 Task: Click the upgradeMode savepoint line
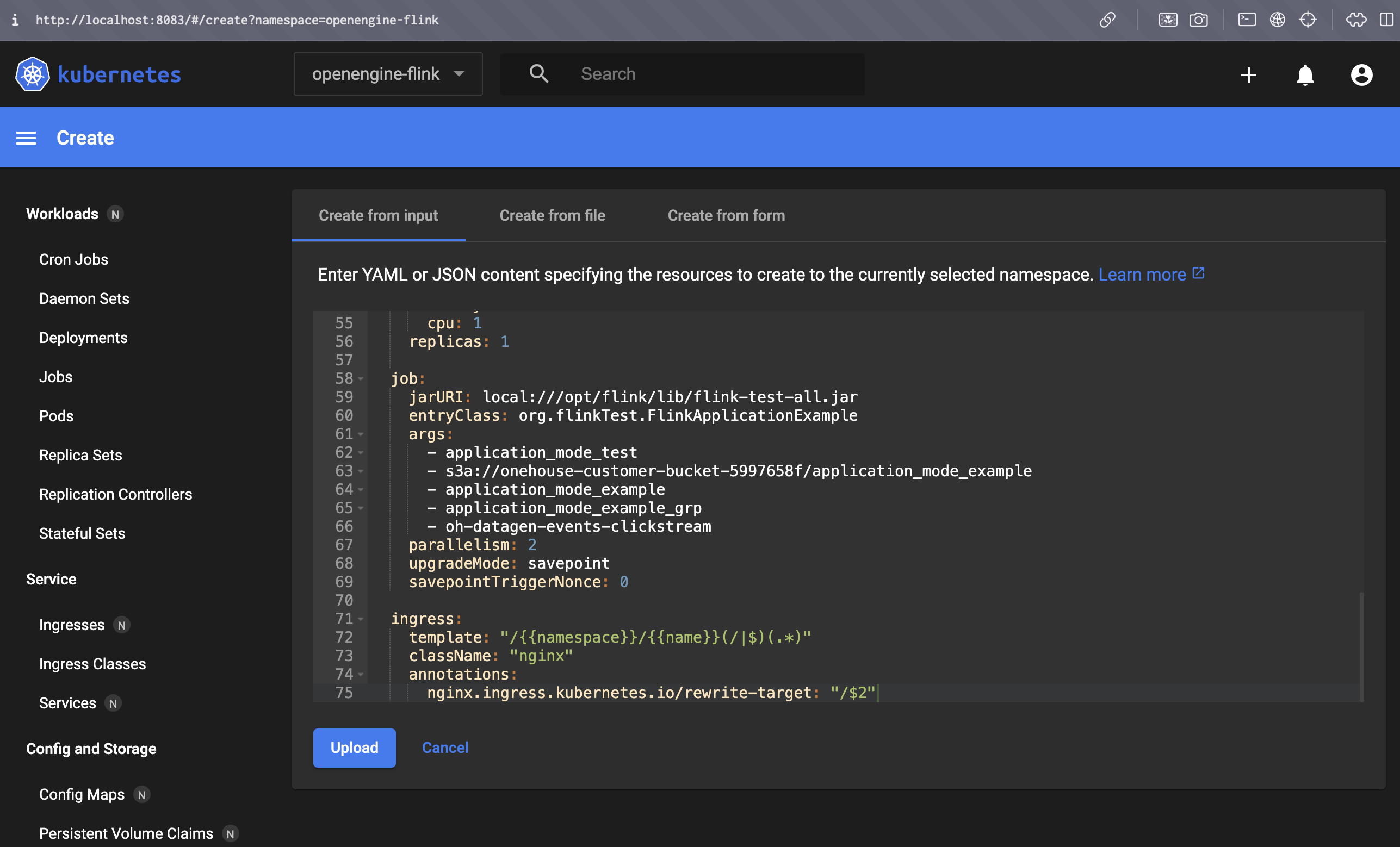(509, 564)
